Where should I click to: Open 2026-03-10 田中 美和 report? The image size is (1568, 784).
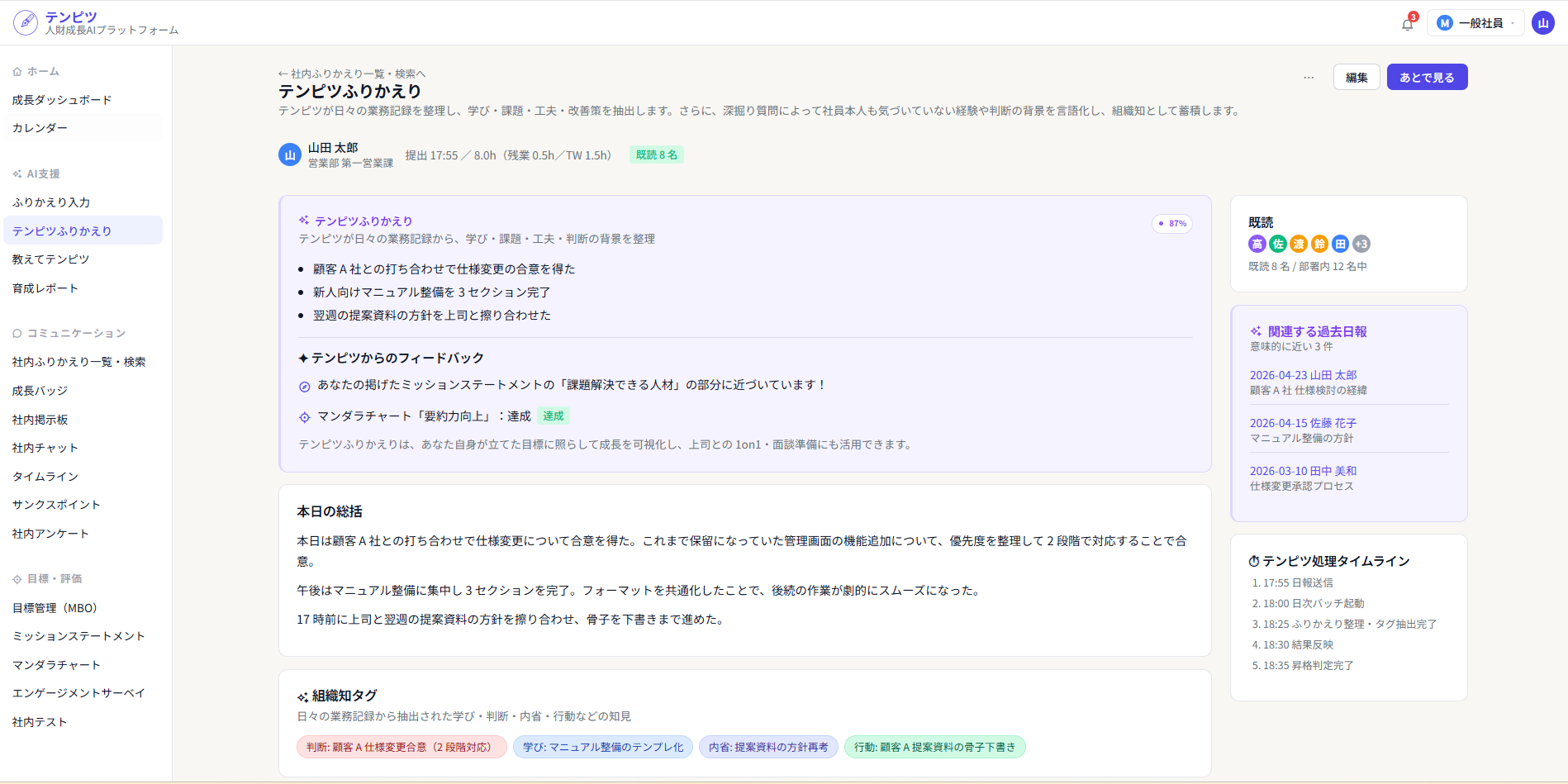[x=1304, y=471]
